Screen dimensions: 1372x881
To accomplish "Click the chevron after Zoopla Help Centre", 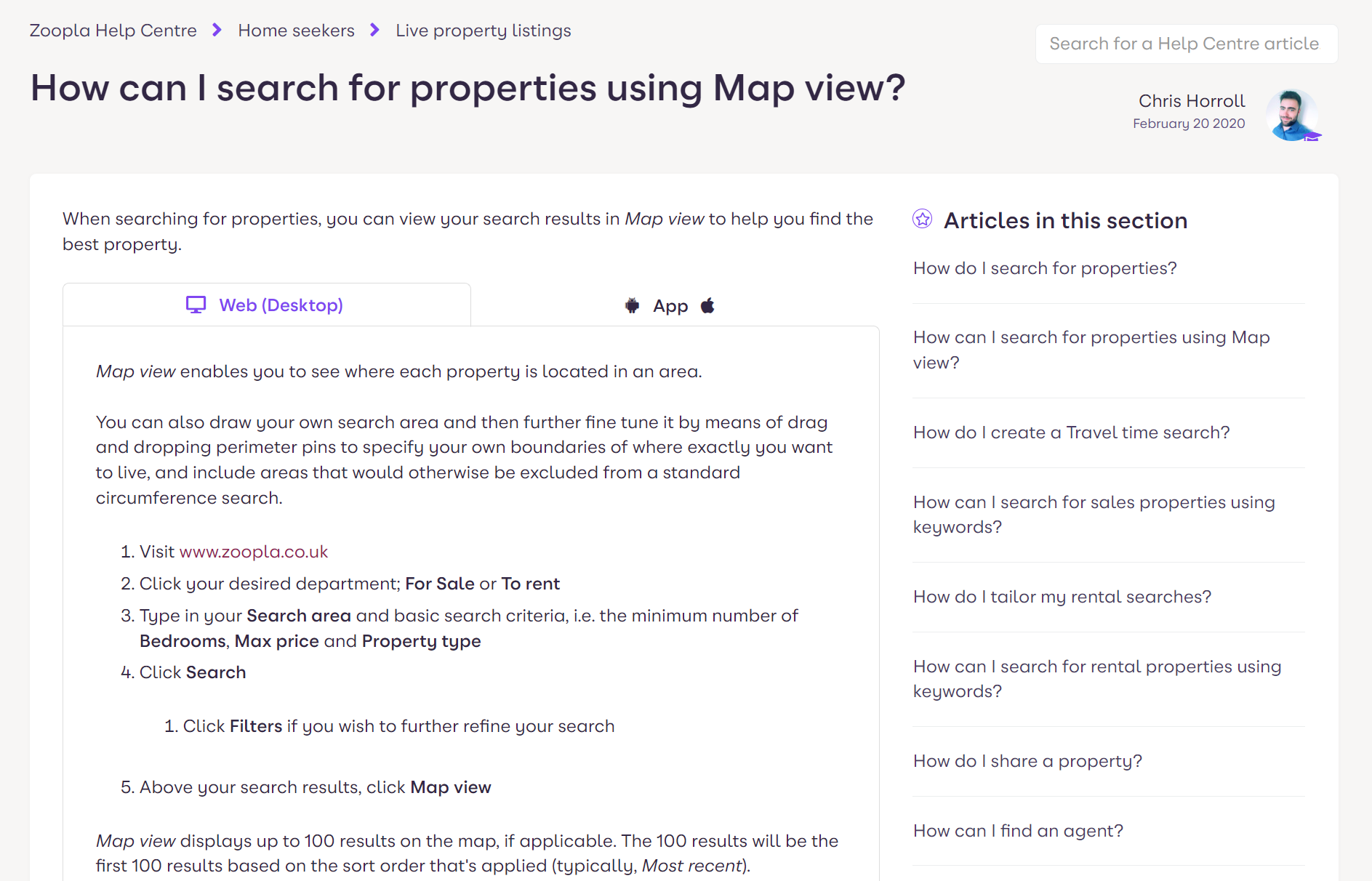I will pos(217,30).
